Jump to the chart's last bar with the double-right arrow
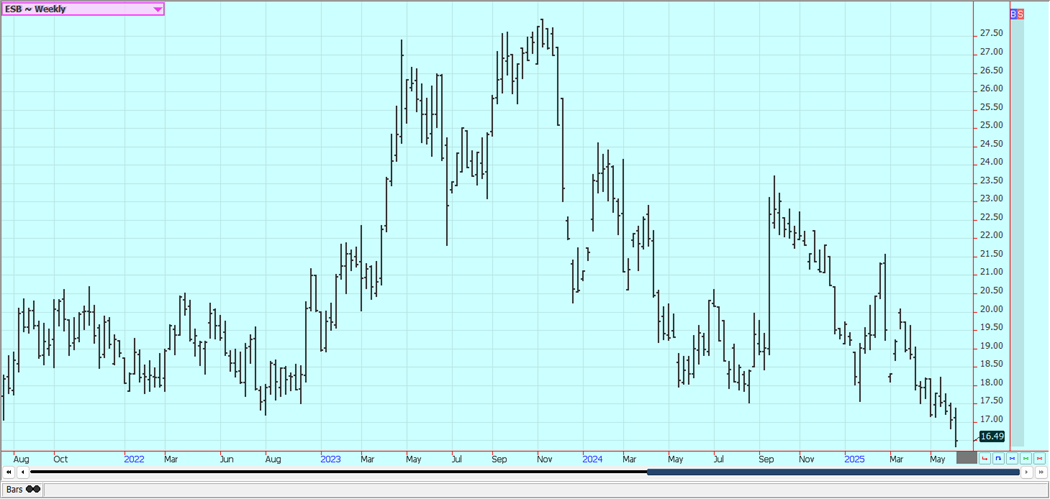The width and height of the screenshot is (1050, 499). click(1041, 472)
